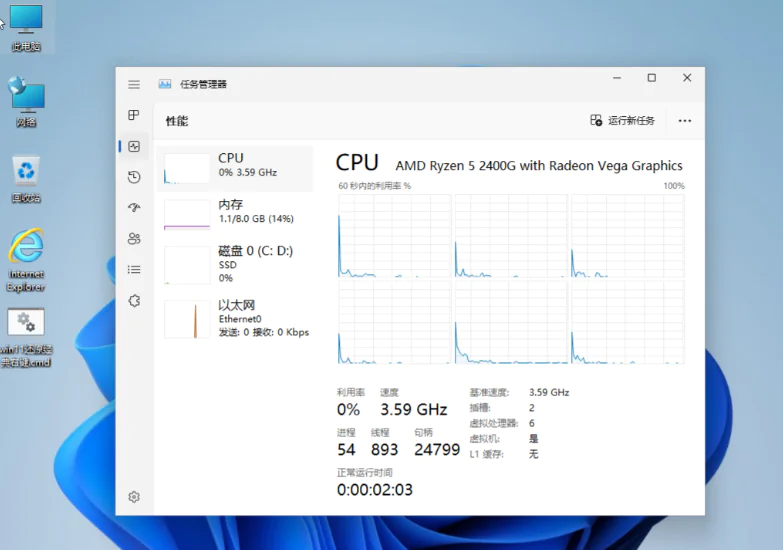783x550 pixels.
Task: Click the top-left CPU core graph
Action: 394,236
